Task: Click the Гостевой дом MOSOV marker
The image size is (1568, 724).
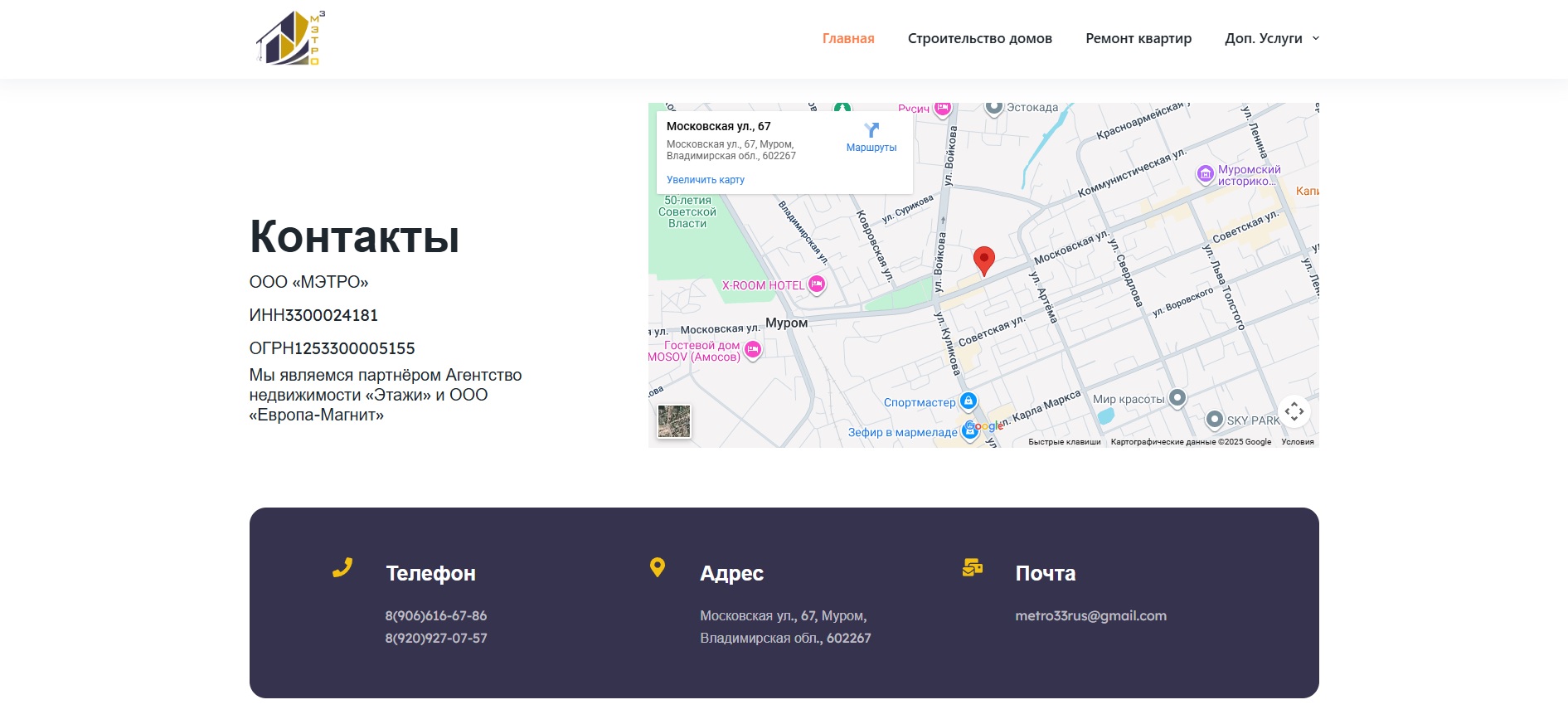Action: point(753,350)
